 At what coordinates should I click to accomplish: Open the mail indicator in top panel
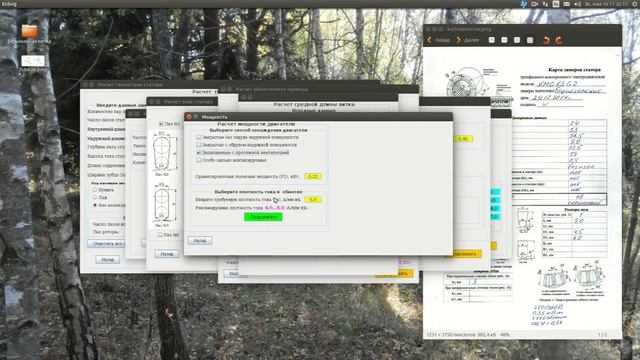tap(567, 4)
